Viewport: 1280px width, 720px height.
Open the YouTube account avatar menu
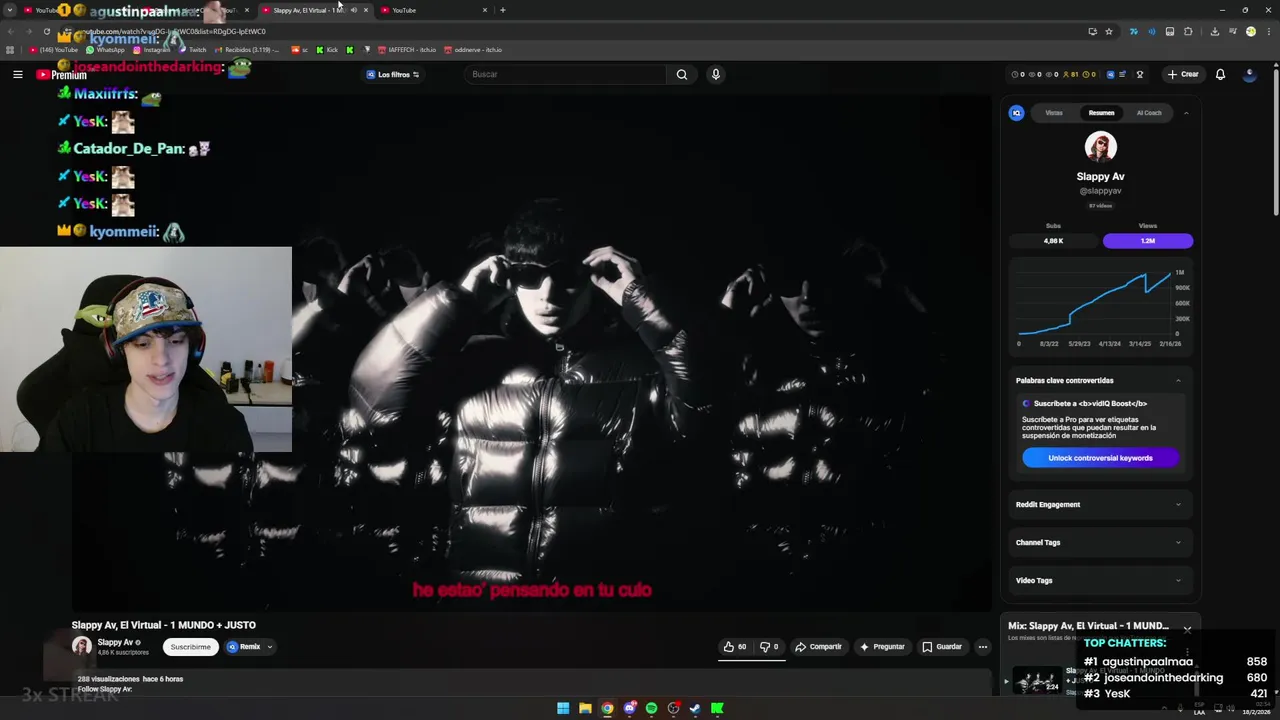click(1249, 74)
